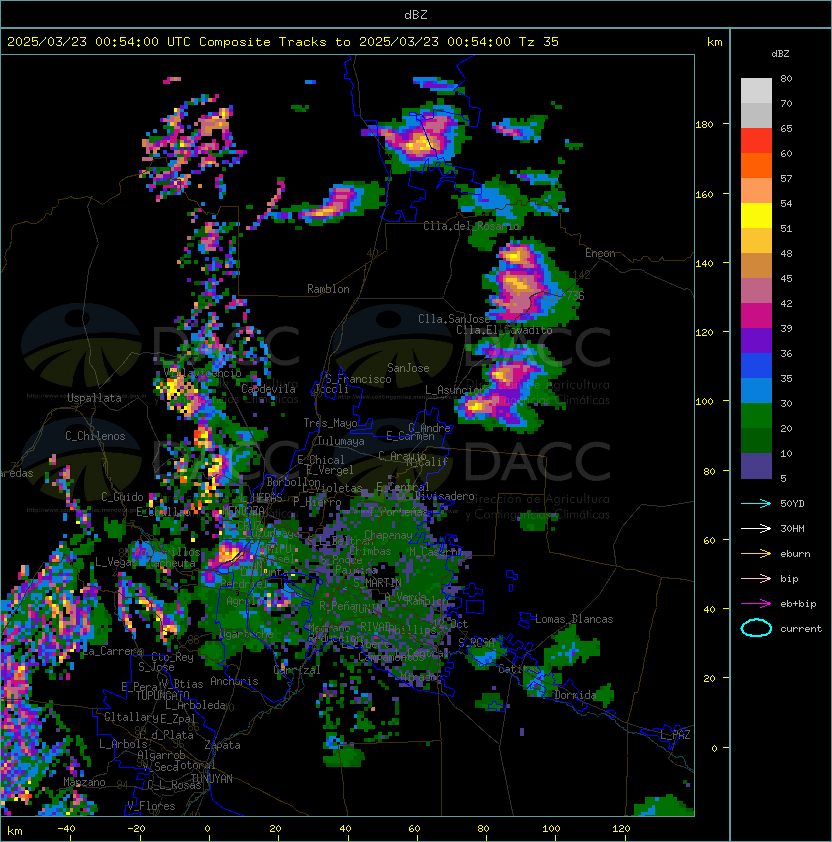Click the 'SanJose' place label
Screen dimensions: 832x842
coord(408,368)
